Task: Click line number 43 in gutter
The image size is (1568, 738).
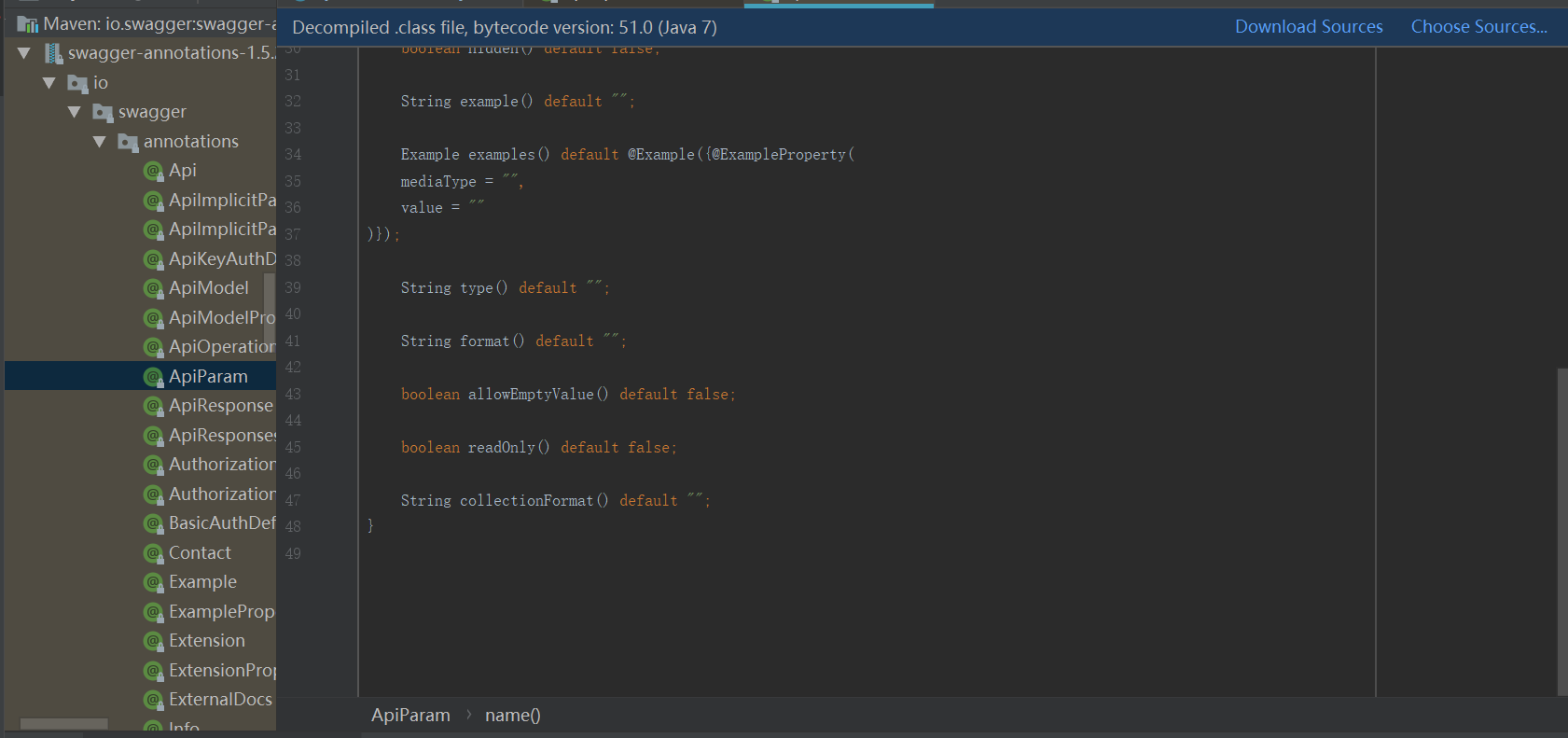Action: (x=293, y=395)
